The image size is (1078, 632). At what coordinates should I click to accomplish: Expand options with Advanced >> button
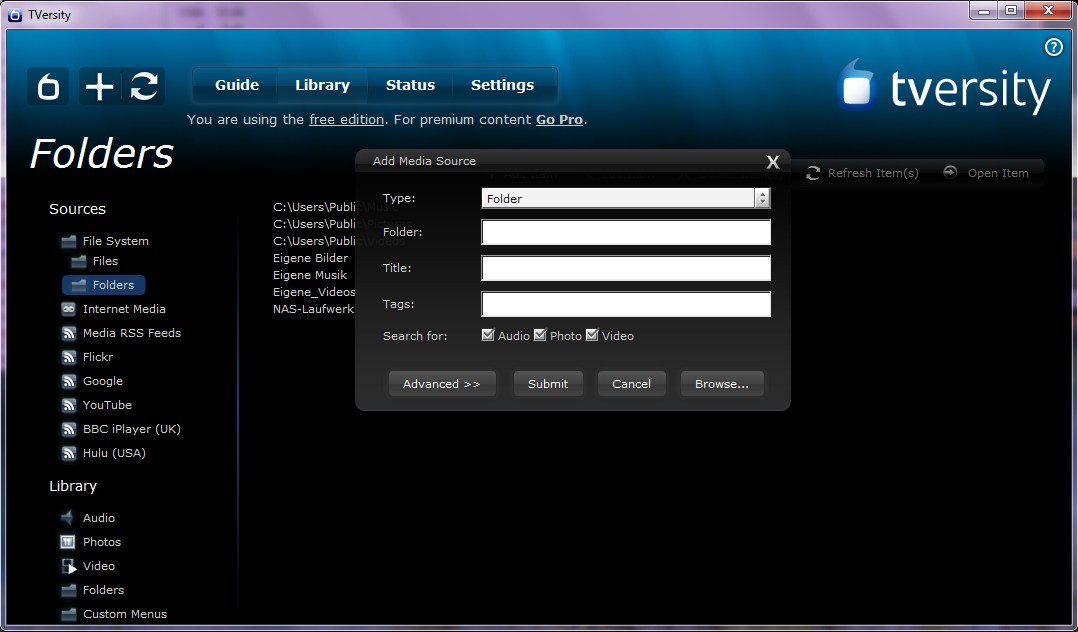pyautogui.click(x=442, y=384)
